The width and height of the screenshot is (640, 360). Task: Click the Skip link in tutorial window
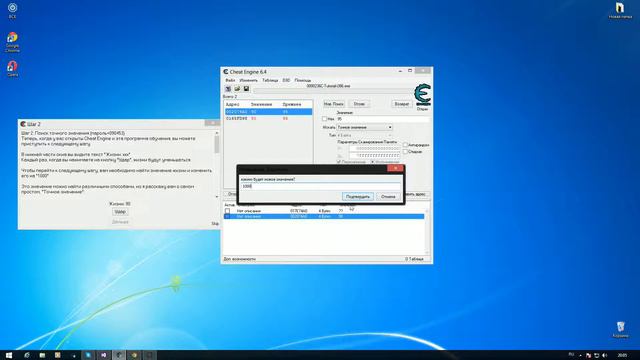(215, 223)
